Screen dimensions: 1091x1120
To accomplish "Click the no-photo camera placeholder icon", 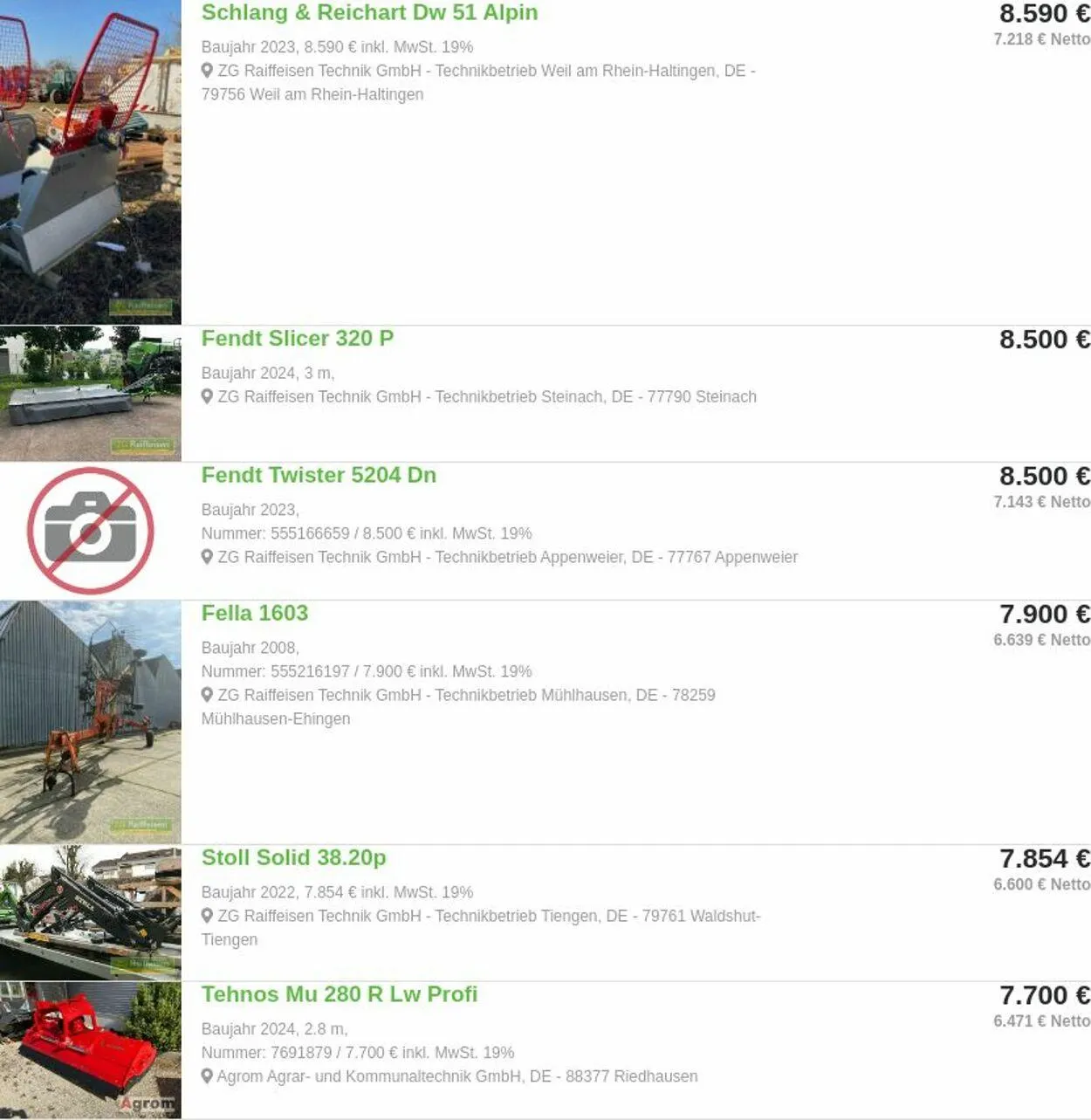I will click(91, 531).
